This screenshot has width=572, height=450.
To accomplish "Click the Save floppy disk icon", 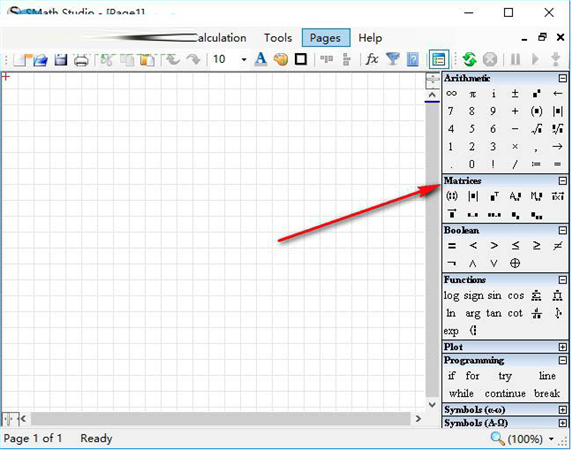I will [x=61, y=59].
